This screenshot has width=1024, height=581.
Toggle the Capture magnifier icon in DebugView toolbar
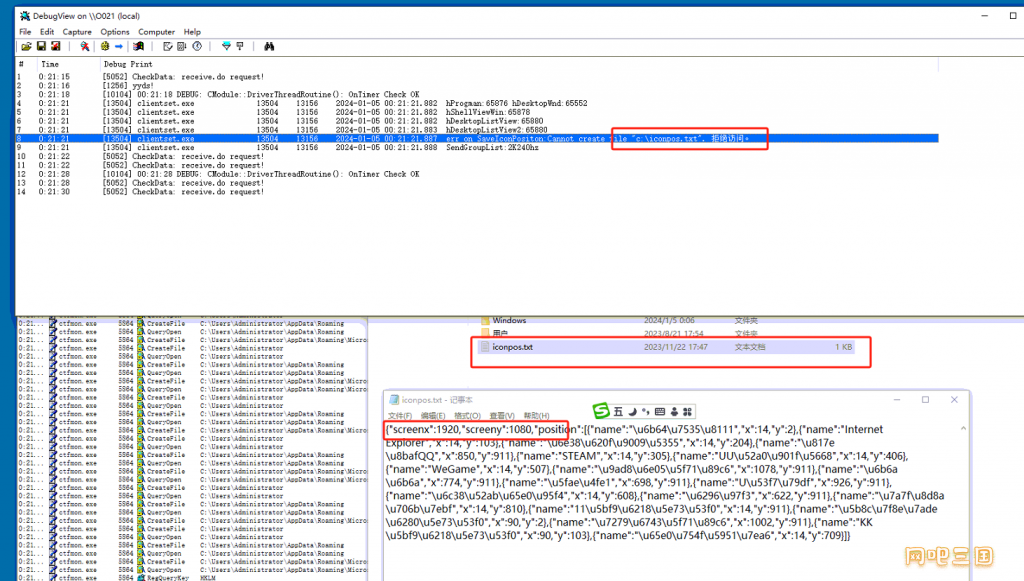(x=85, y=46)
